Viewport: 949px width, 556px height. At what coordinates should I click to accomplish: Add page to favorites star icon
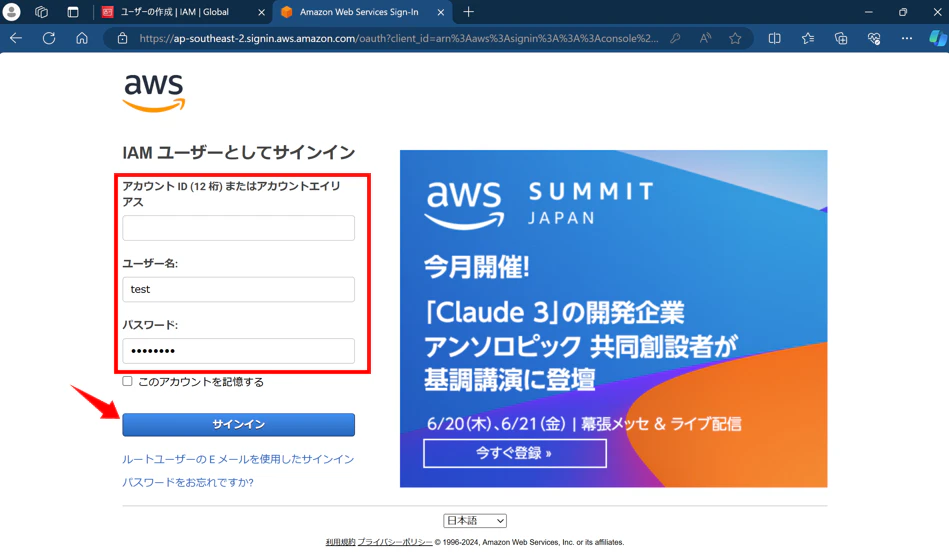tap(735, 38)
